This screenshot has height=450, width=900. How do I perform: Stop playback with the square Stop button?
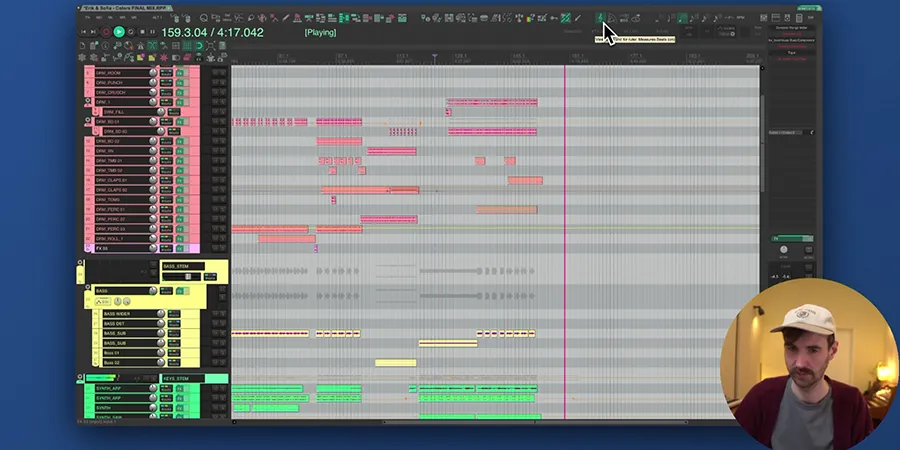[x=142, y=32]
